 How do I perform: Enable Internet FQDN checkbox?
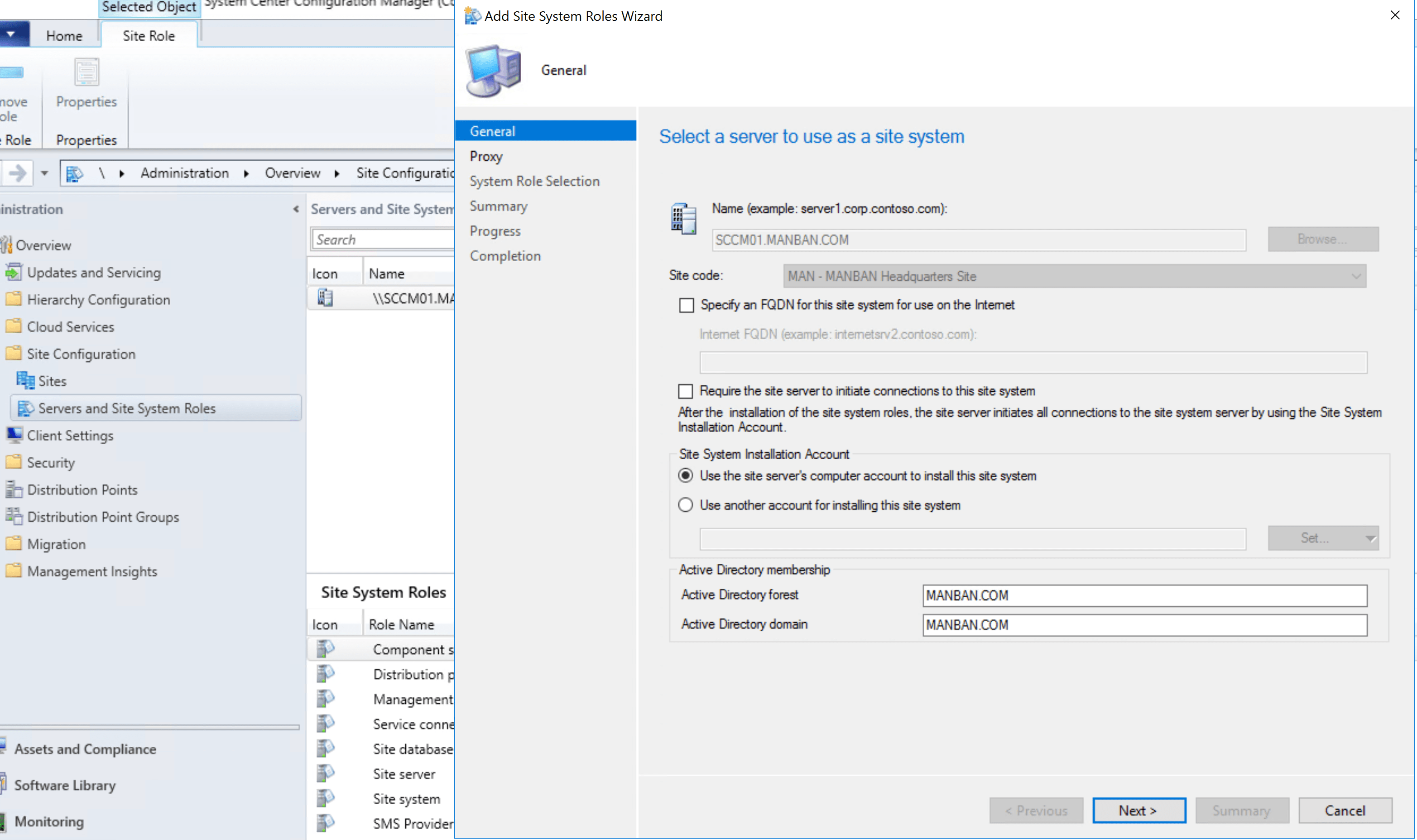(x=686, y=305)
